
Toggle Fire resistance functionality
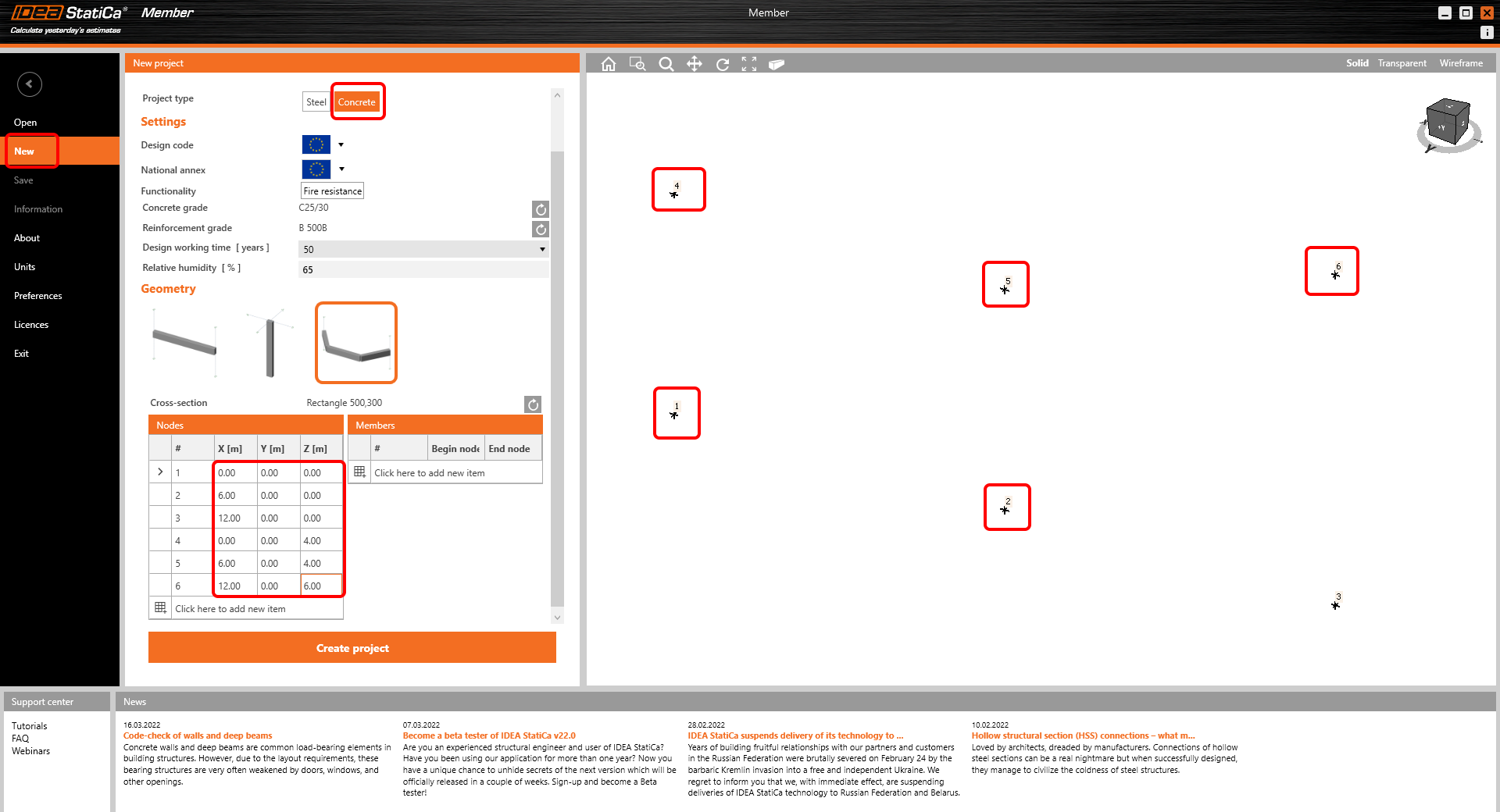point(332,191)
